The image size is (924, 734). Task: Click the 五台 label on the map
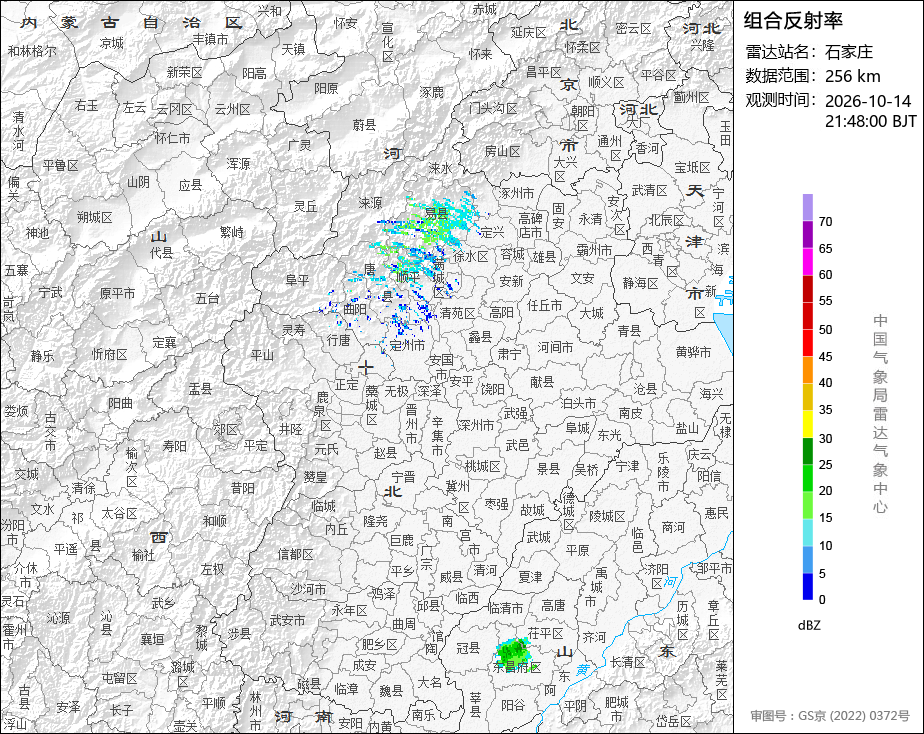(207, 298)
